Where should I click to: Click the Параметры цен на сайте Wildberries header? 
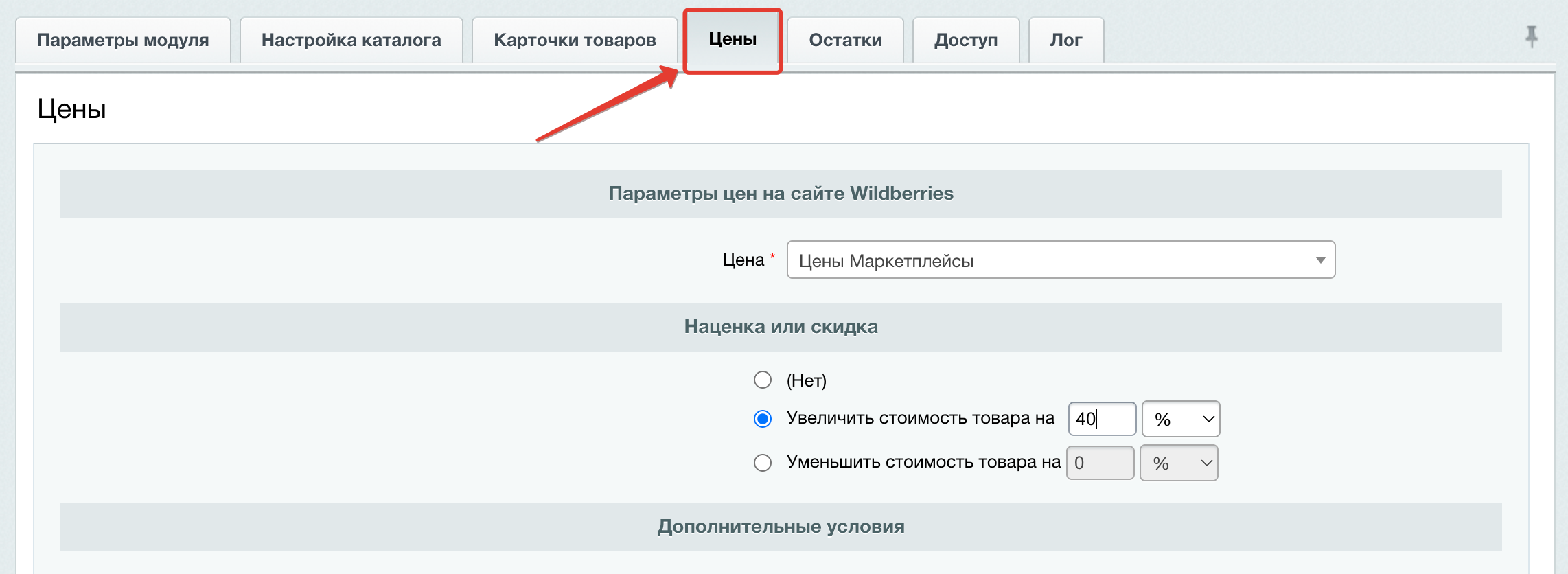point(781,194)
